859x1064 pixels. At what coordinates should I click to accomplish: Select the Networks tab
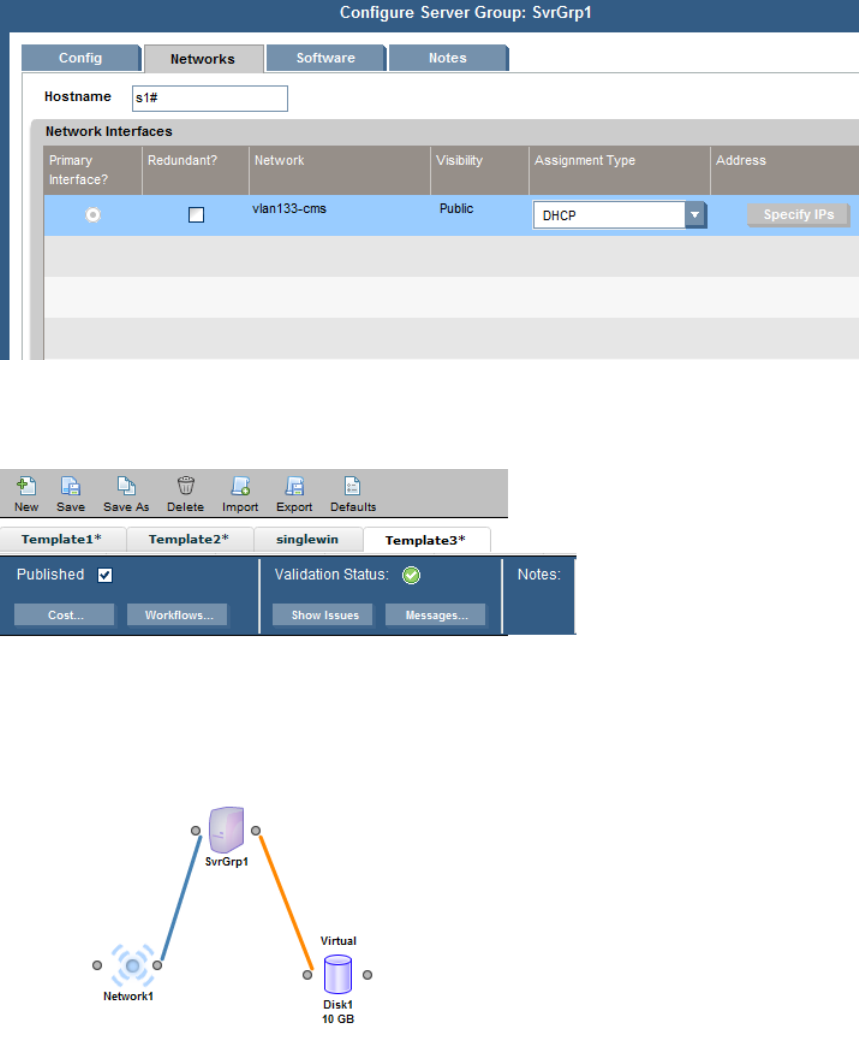tap(203, 59)
